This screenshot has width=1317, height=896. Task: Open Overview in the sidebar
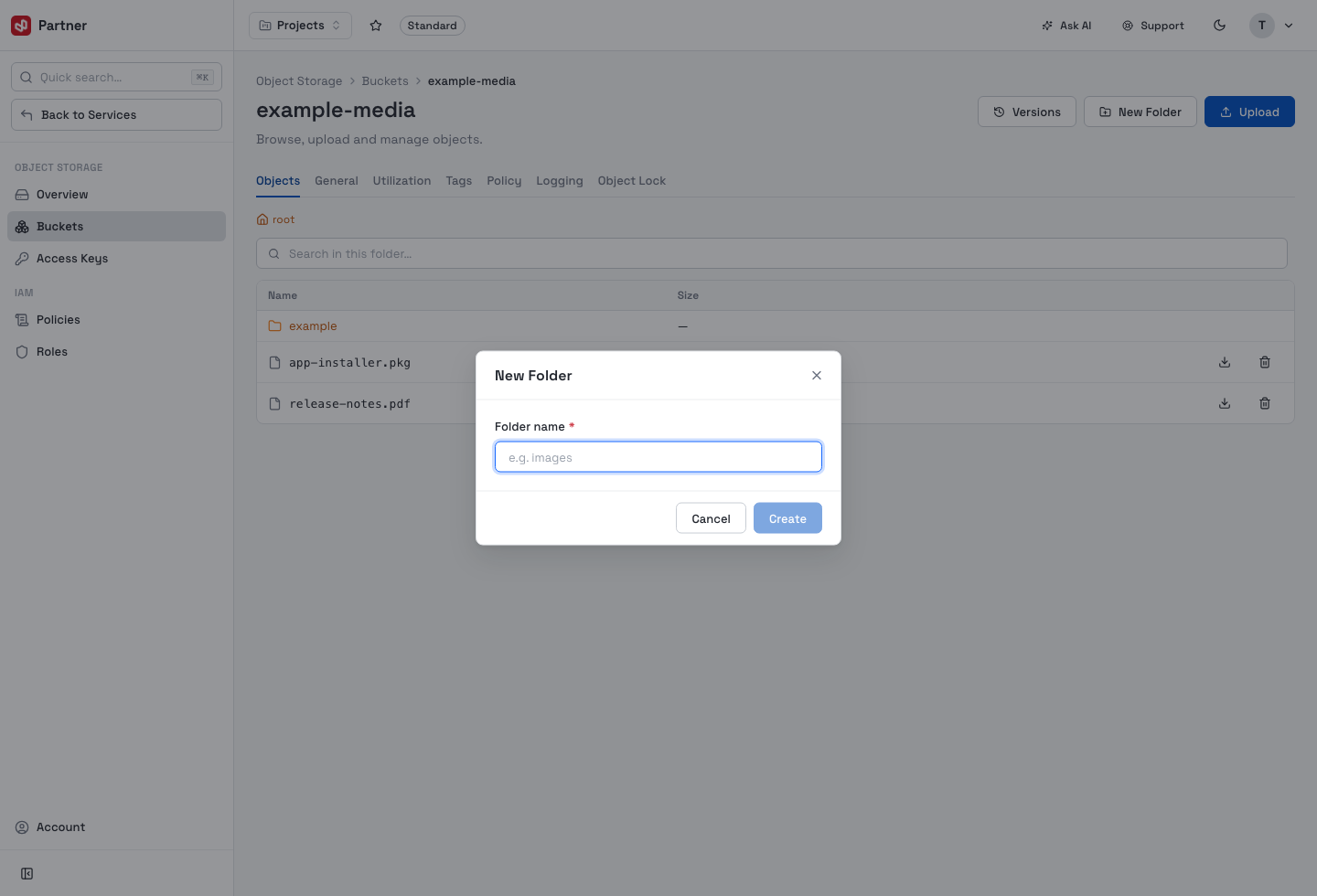[x=116, y=195]
